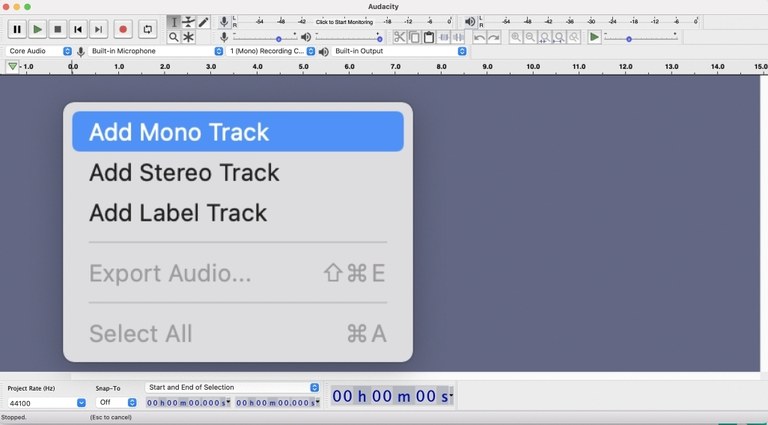This screenshot has width=768, height=425.
Task: Click the Copy icon
Action: tap(414, 37)
